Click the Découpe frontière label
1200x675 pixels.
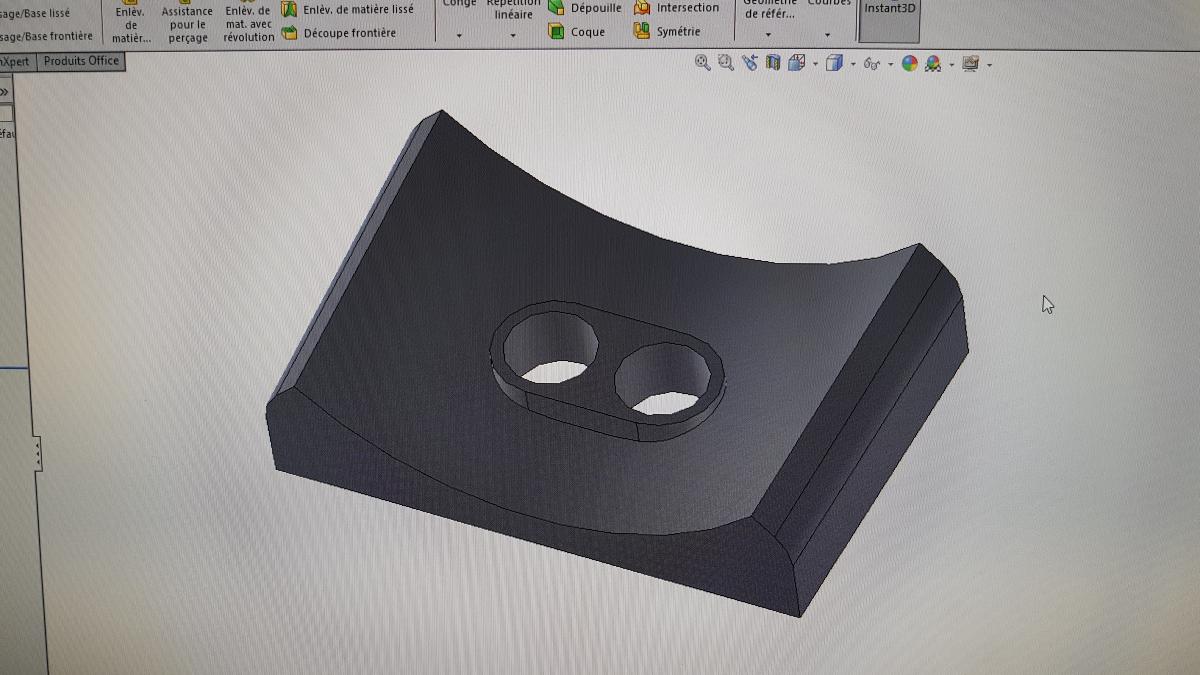[350, 33]
